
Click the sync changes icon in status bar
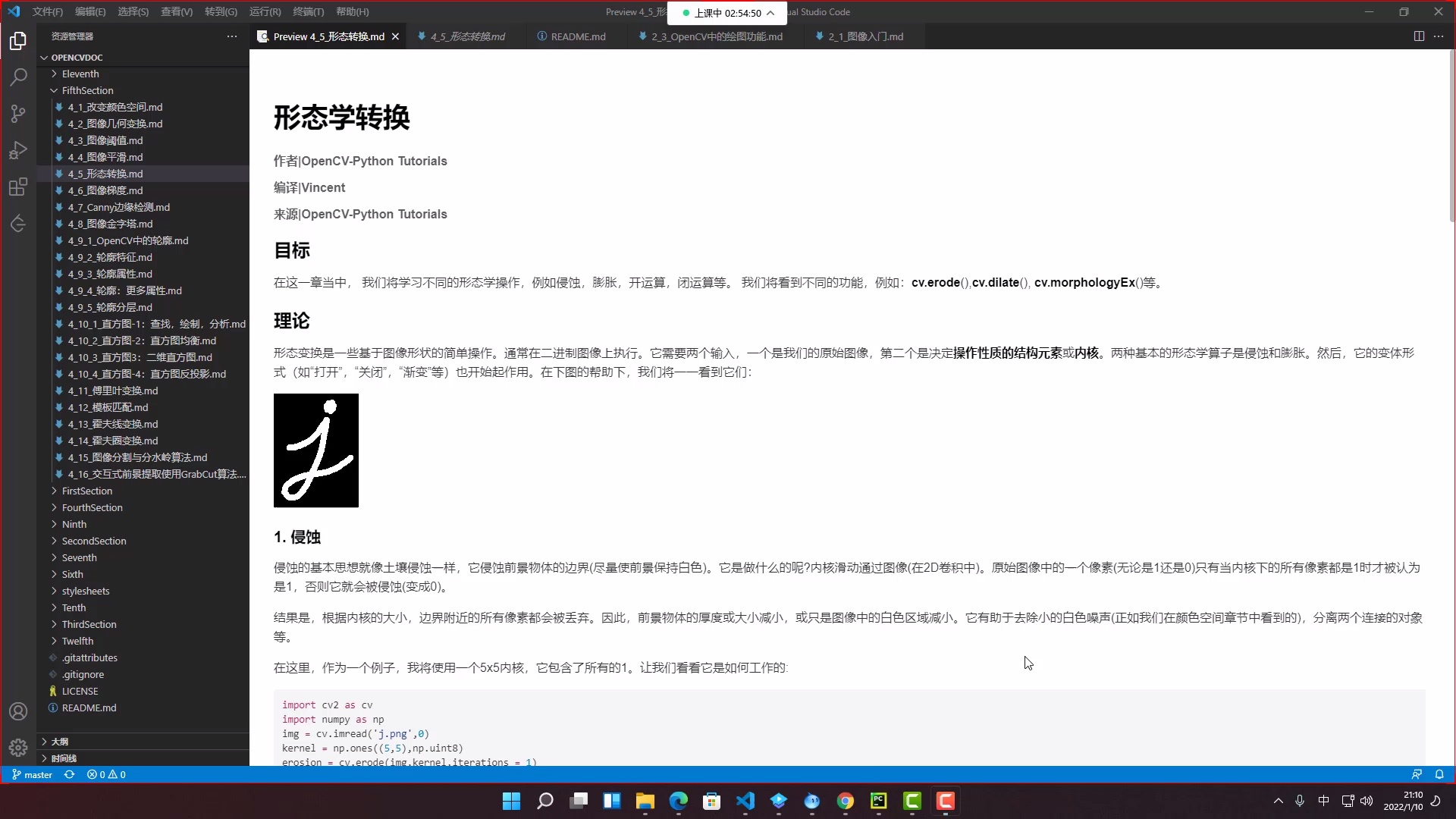coord(69,774)
